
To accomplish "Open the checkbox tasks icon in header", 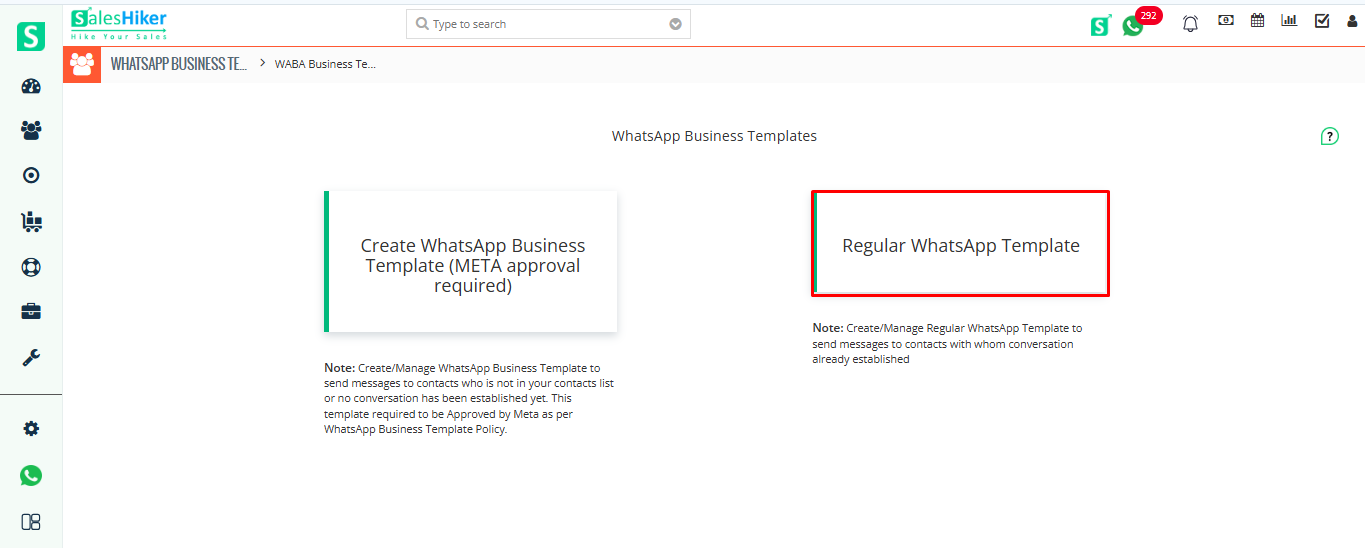I will [1322, 20].
